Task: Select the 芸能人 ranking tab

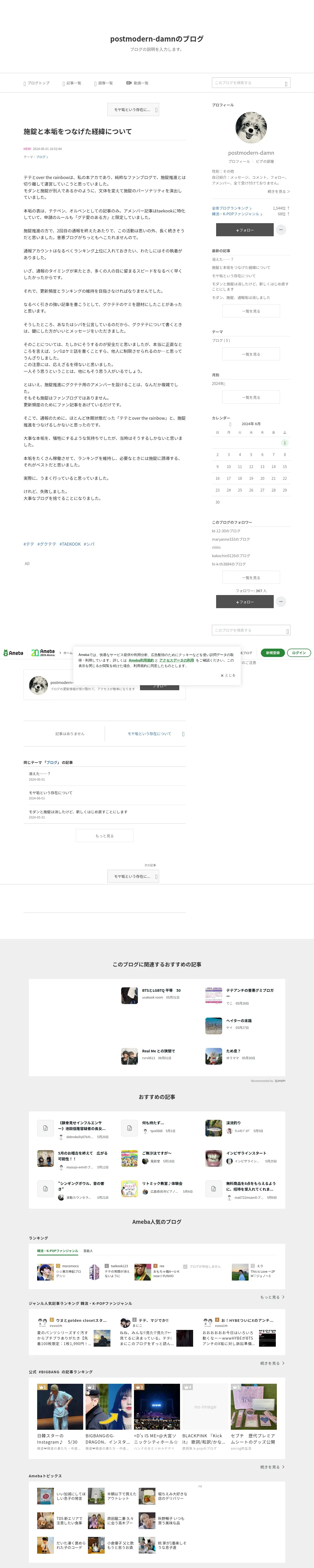Action: pyautogui.click(x=88, y=1251)
